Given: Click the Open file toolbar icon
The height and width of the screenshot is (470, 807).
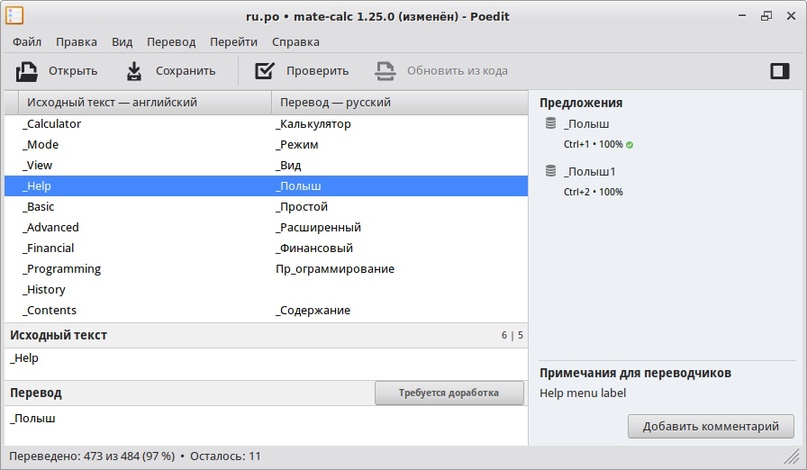Looking at the screenshot, I should [27, 71].
